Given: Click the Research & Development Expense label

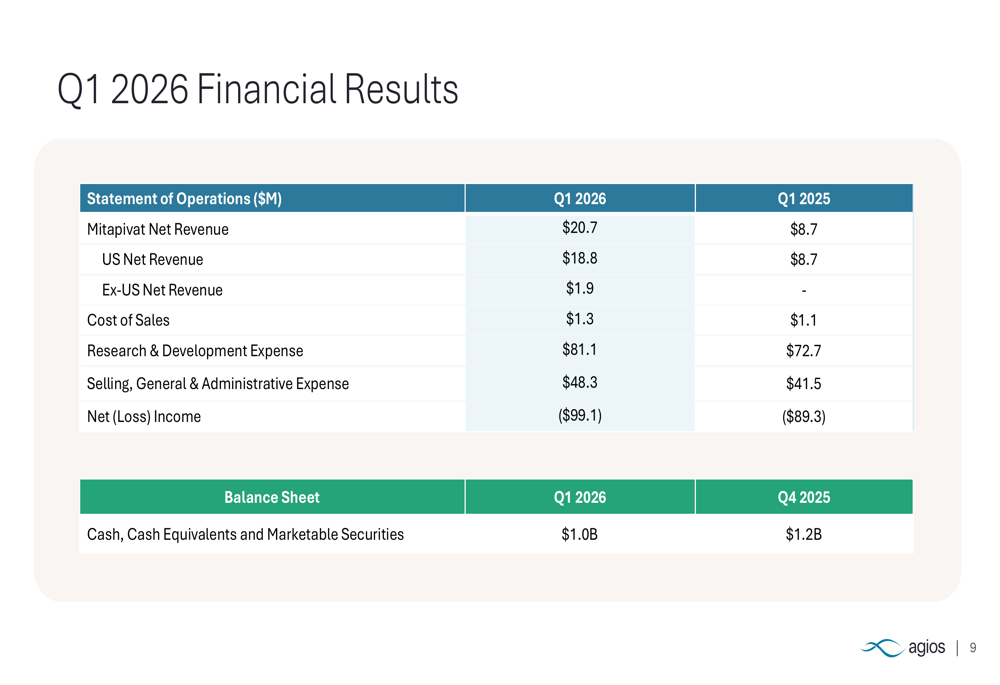Looking at the screenshot, I should tap(195, 351).
